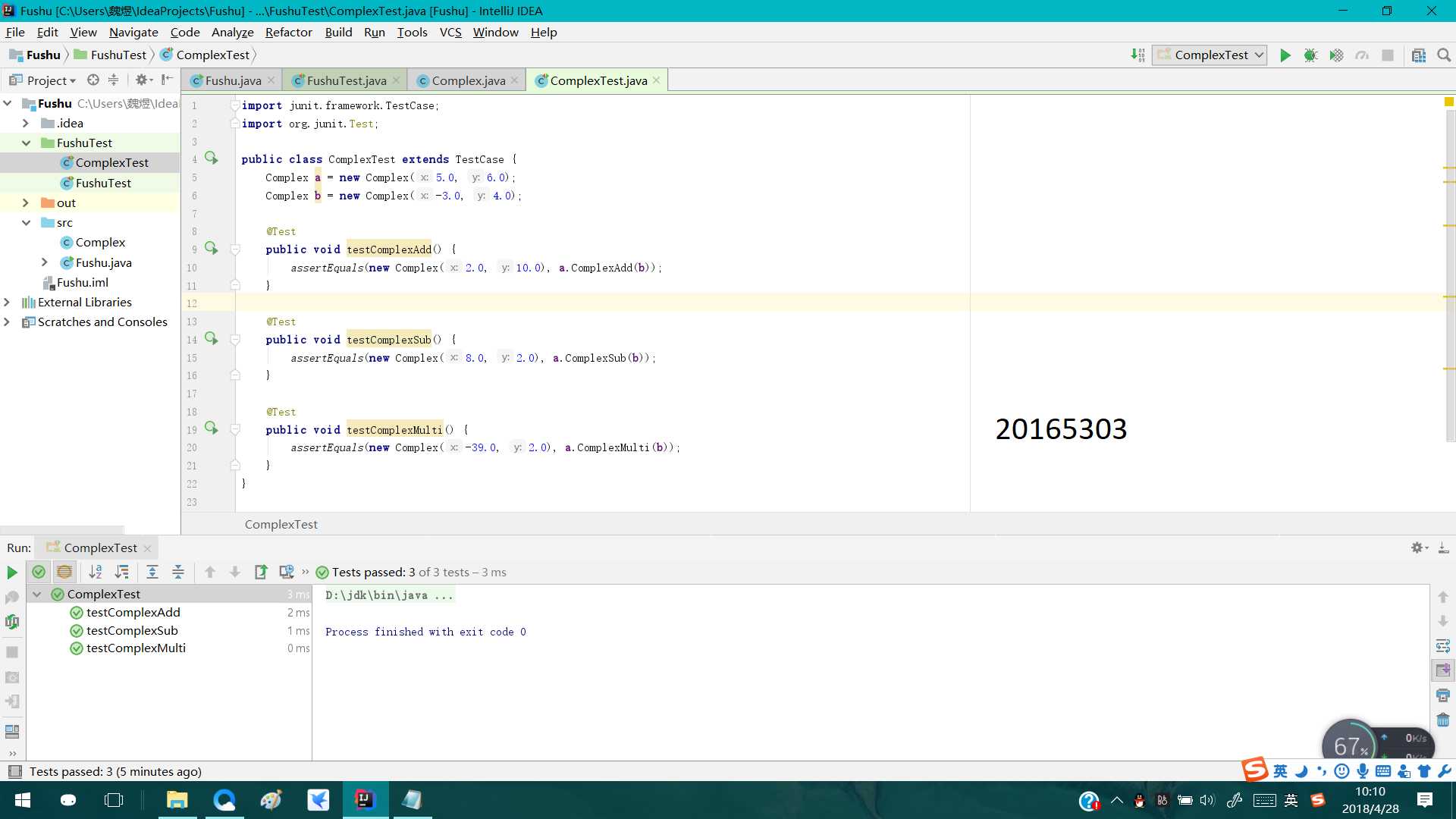This screenshot has width=1456, height=819.
Task: Toggle show passed tests filter
Action: [x=39, y=573]
